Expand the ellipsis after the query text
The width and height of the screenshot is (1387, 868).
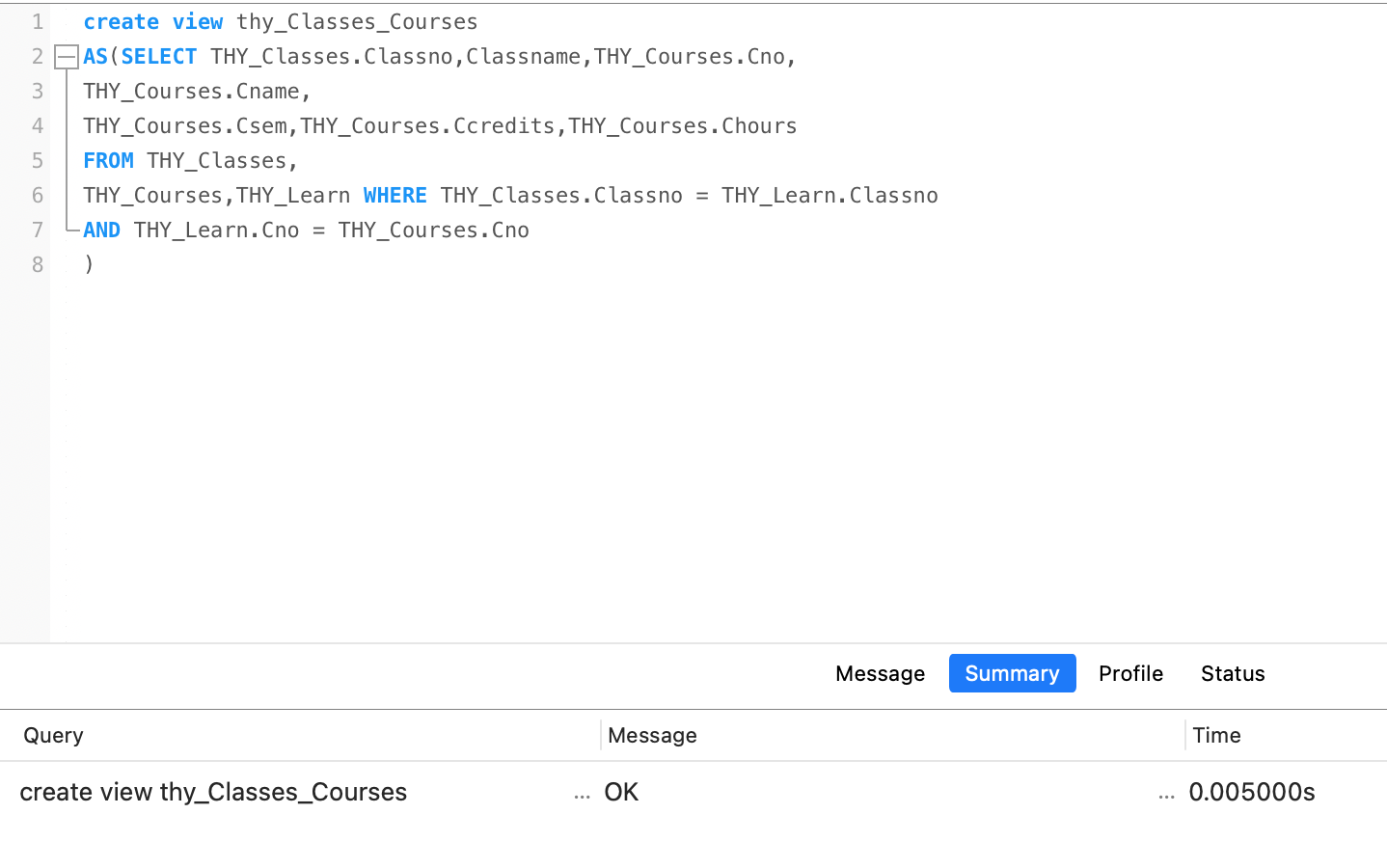point(582,794)
